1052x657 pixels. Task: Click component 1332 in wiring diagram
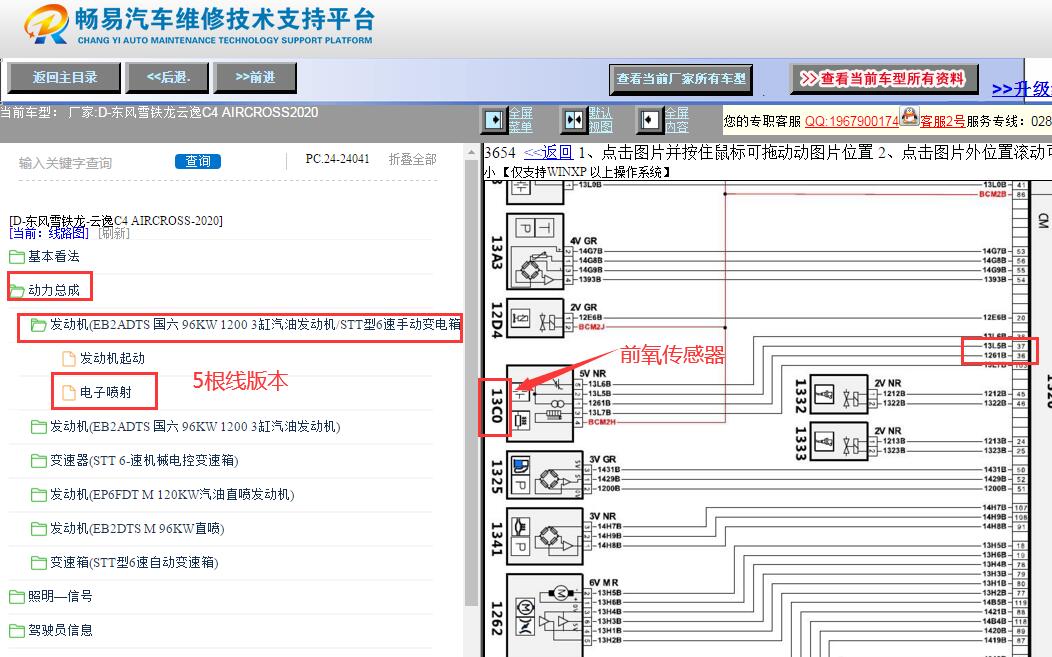(x=840, y=395)
